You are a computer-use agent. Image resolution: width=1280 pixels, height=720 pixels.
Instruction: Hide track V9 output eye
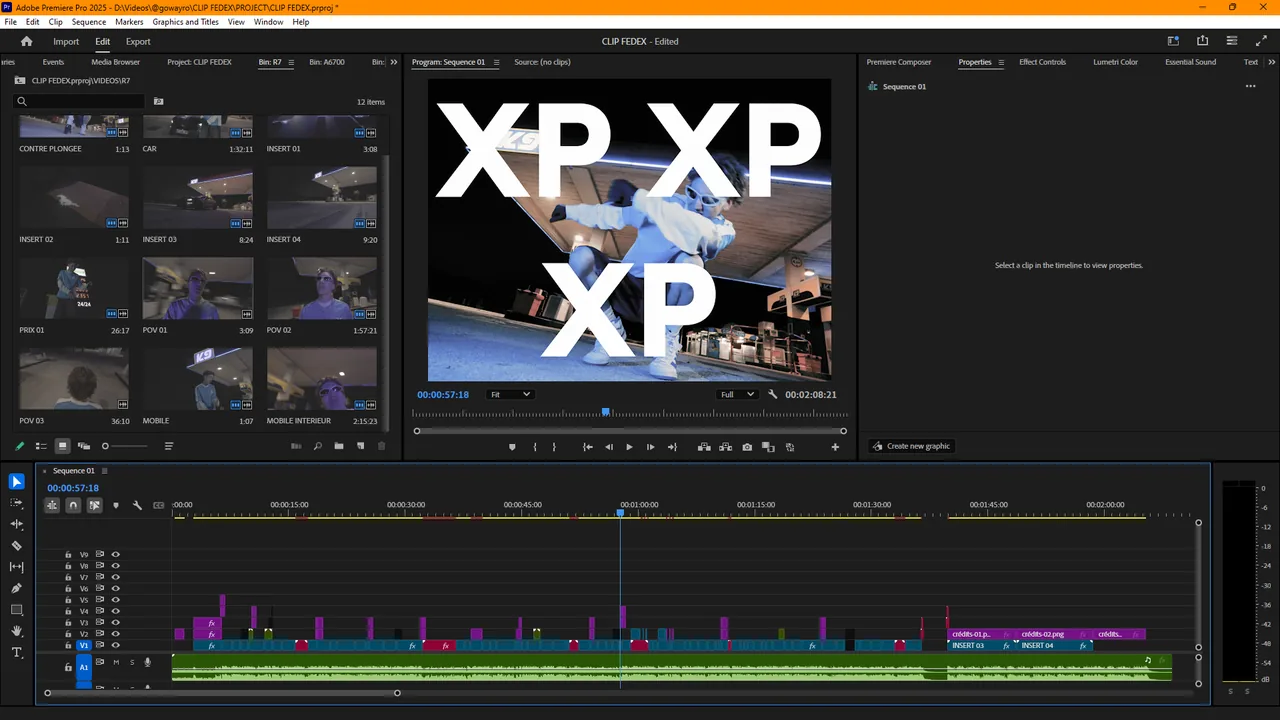pyautogui.click(x=115, y=554)
